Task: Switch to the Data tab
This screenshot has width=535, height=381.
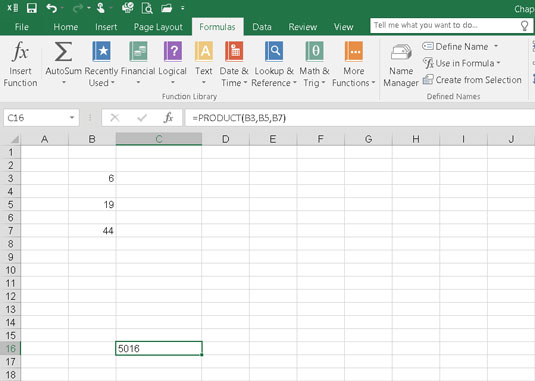Action: click(262, 27)
